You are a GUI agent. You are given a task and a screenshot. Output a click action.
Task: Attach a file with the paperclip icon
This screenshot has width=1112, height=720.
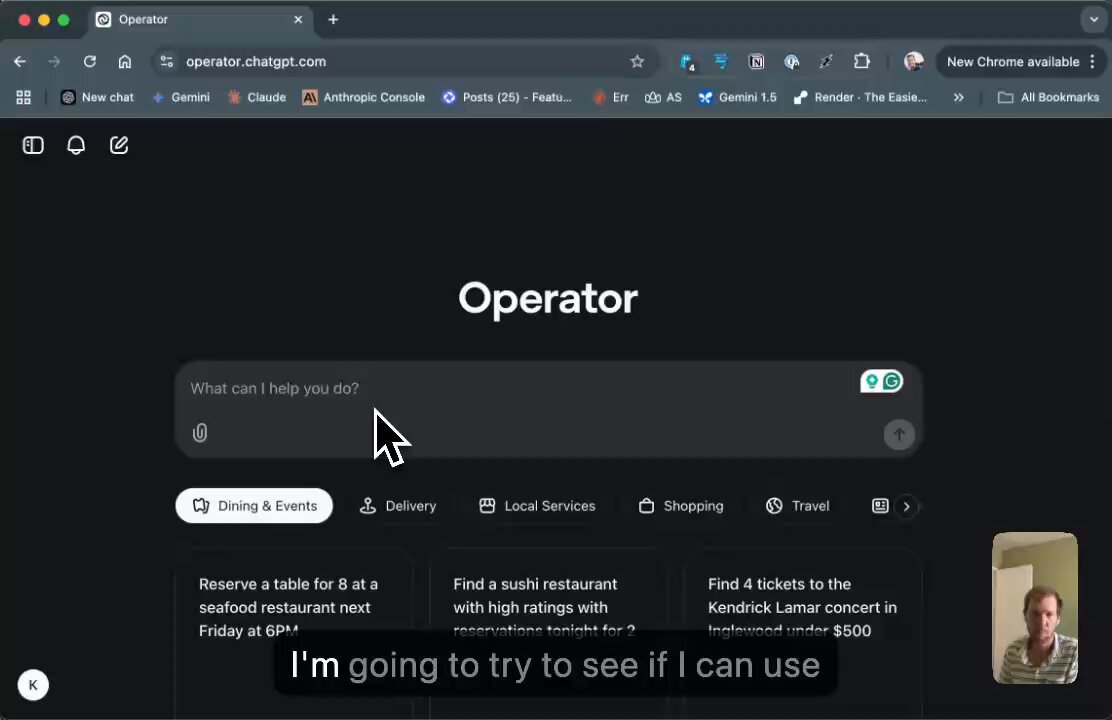pos(200,433)
